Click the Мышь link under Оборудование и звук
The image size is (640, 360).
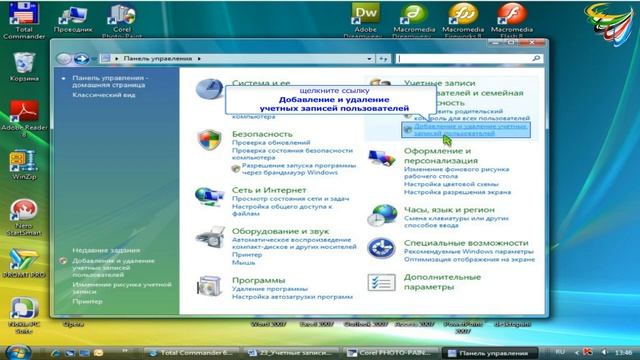[243, 262]
